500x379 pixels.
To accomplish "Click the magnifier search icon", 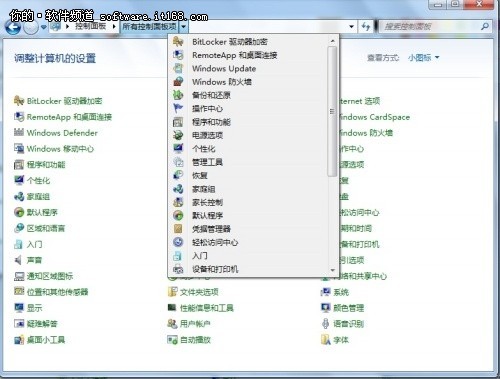I will pyautogui.click(x=485, y=26).
